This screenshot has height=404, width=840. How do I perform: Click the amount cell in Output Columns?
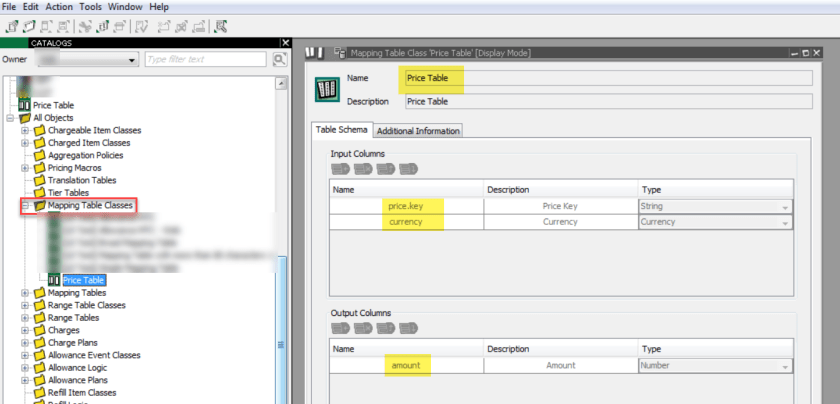pos(407,365)
